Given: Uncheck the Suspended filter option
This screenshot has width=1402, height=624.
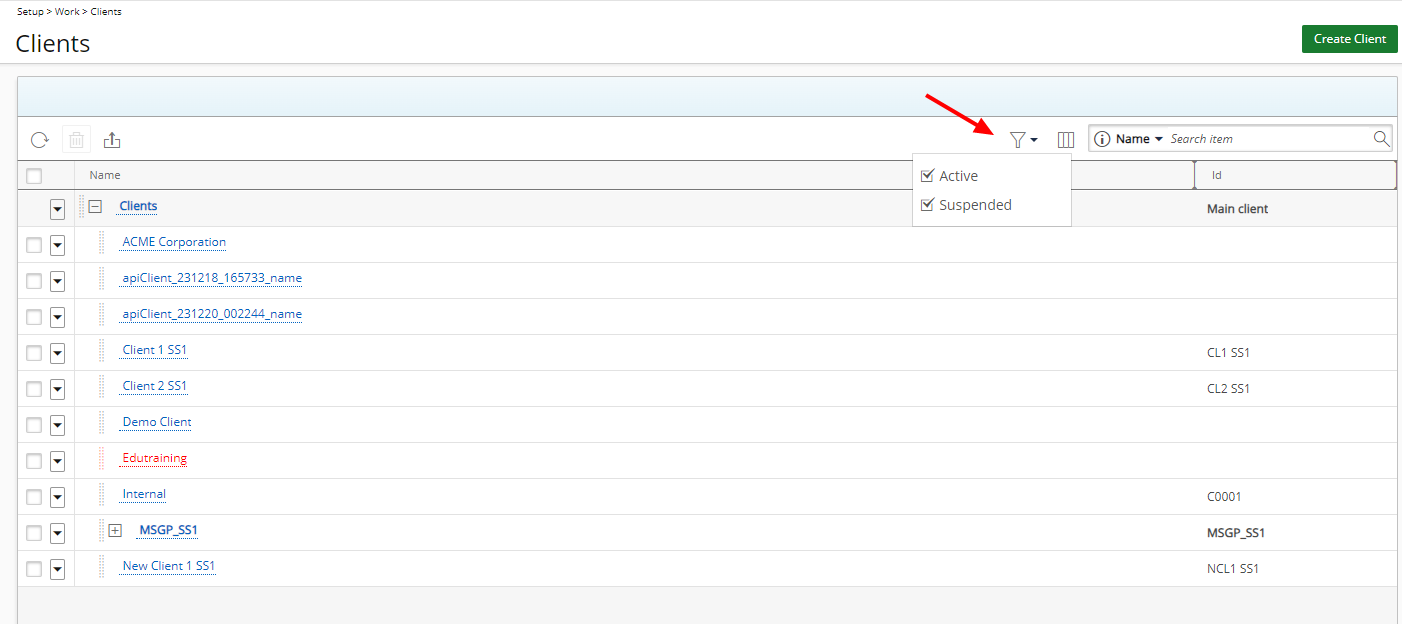Looking at the screenshot, I should pyautogui.click(x=927, y=204).
